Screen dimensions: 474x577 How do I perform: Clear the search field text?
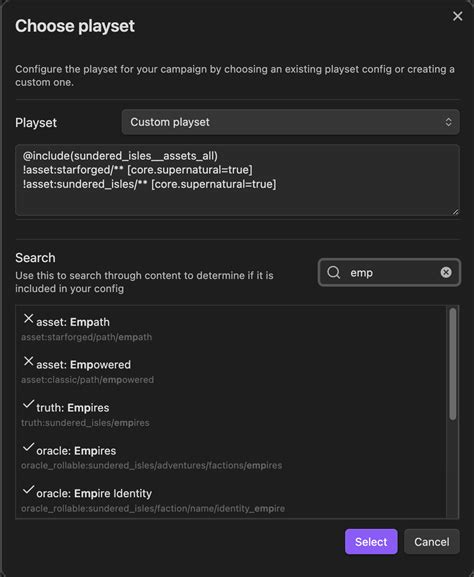446,272
